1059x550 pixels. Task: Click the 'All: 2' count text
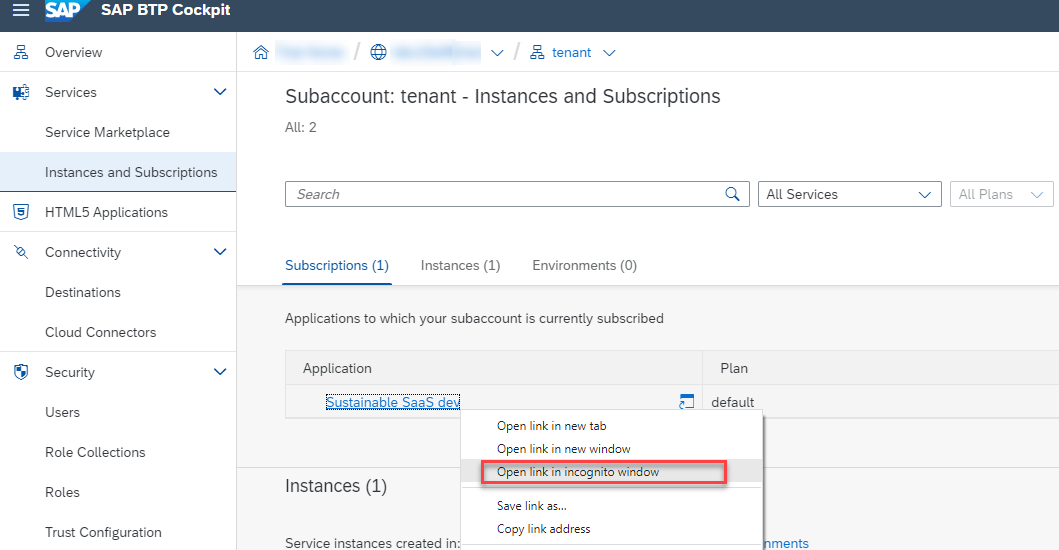pyautogui.click(x=301, y=127)
